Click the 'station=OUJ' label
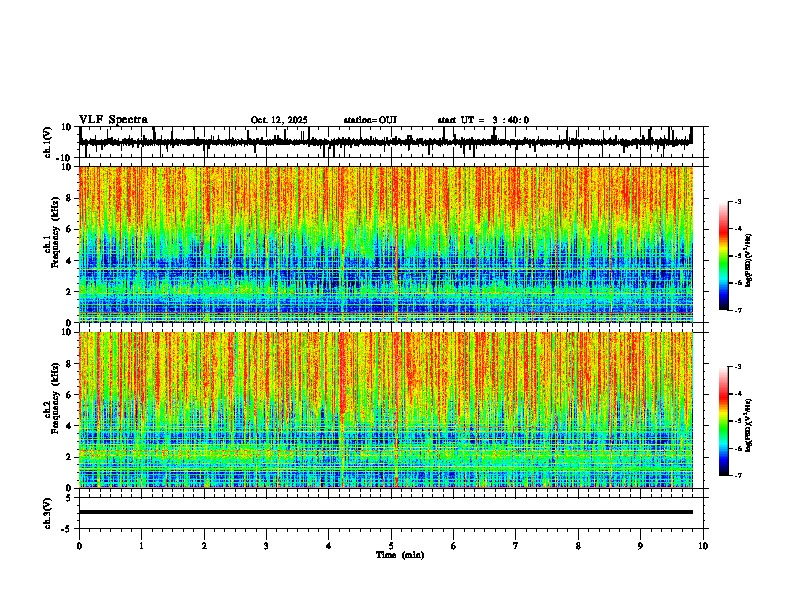This screenshot has width=792, height=612. (370, 120)
